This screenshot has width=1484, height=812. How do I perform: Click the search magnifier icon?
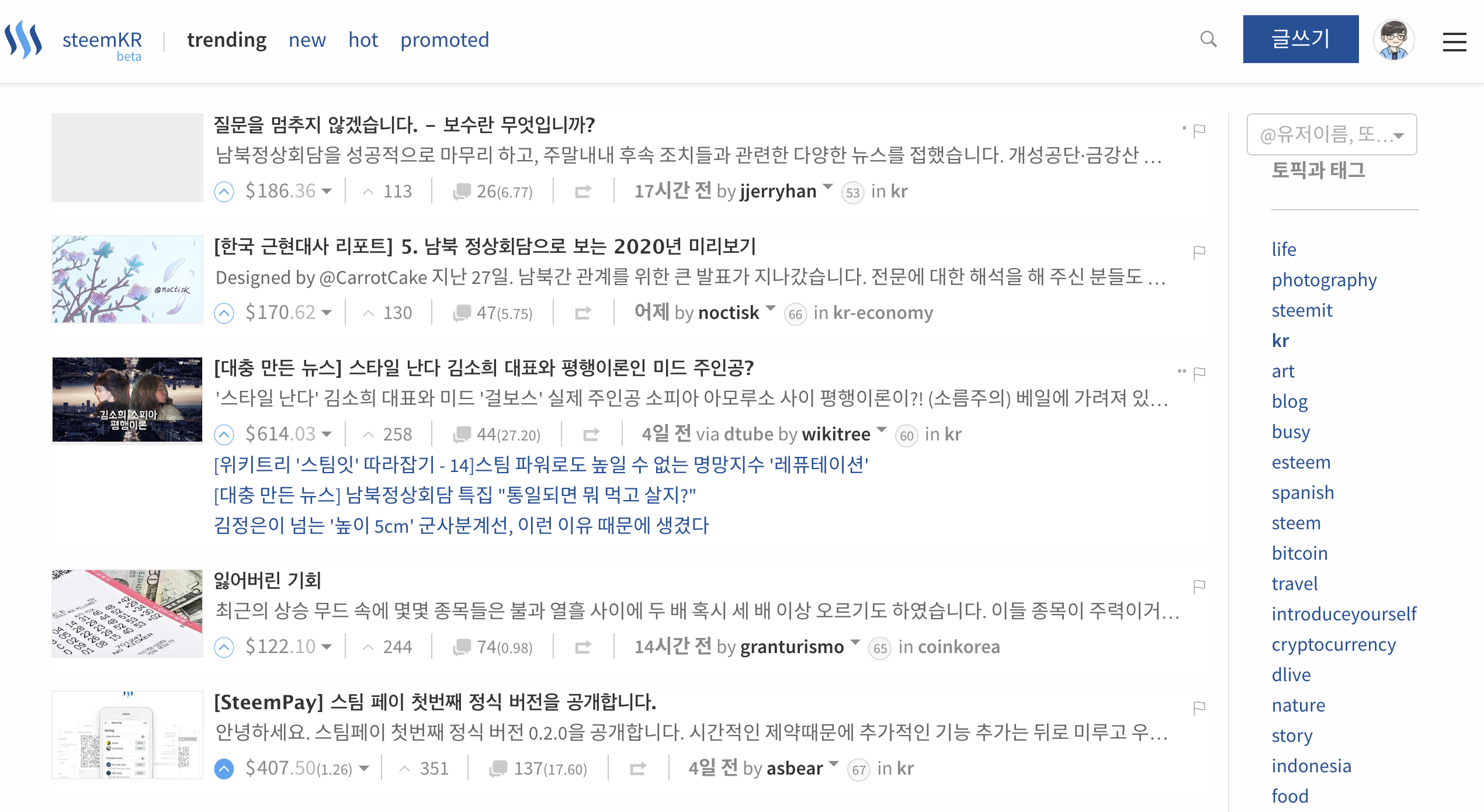[1208, 39]
